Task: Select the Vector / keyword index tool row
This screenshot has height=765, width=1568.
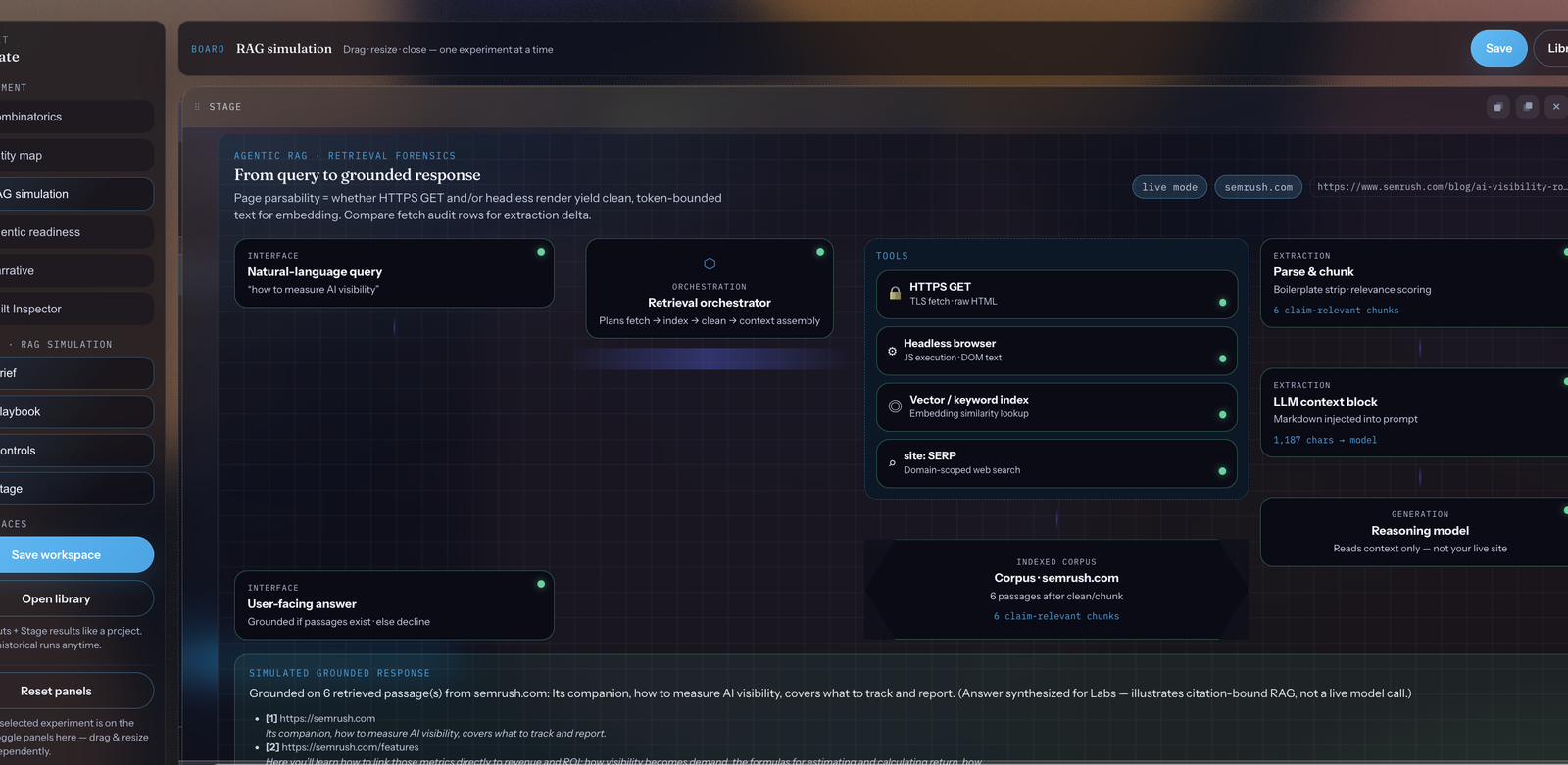Action: tap(1056, 406)
